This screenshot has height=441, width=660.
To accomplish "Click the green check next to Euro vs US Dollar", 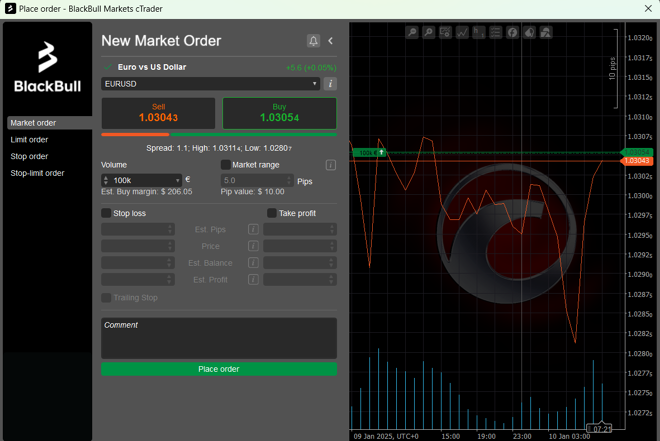I will [108, 67].
